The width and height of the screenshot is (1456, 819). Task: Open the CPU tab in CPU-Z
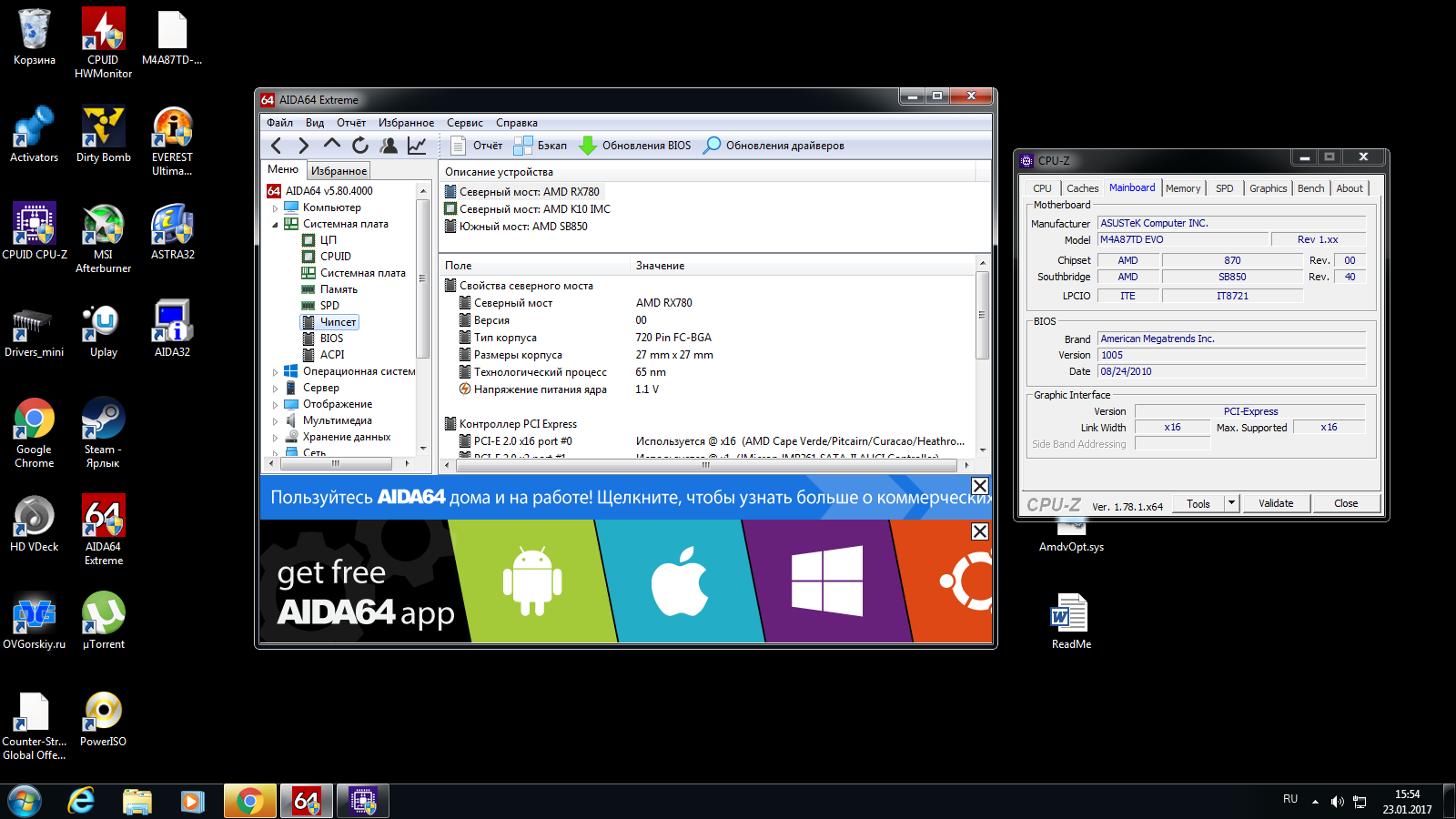(x=1042, y=188)
